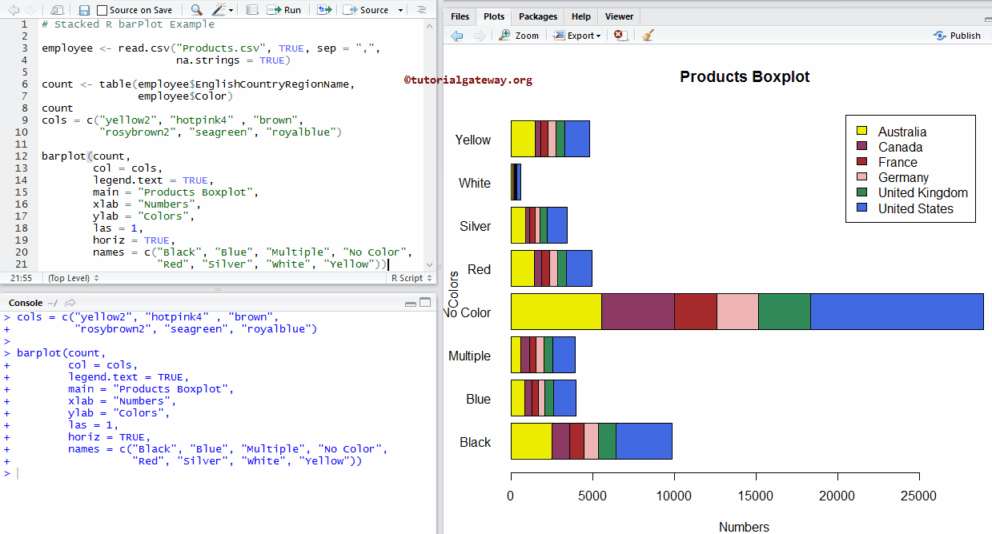Open the Export dropdown menu
The width and height of the screenshot is (992, 534).
(578, 35)
